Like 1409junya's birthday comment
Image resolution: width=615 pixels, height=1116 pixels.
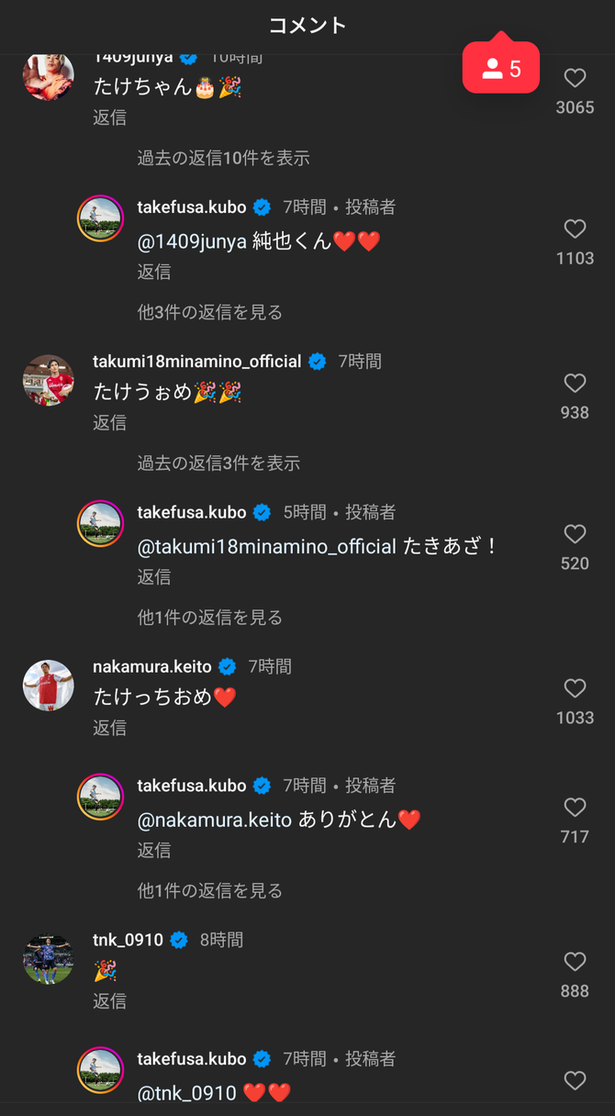click(574, 78)
